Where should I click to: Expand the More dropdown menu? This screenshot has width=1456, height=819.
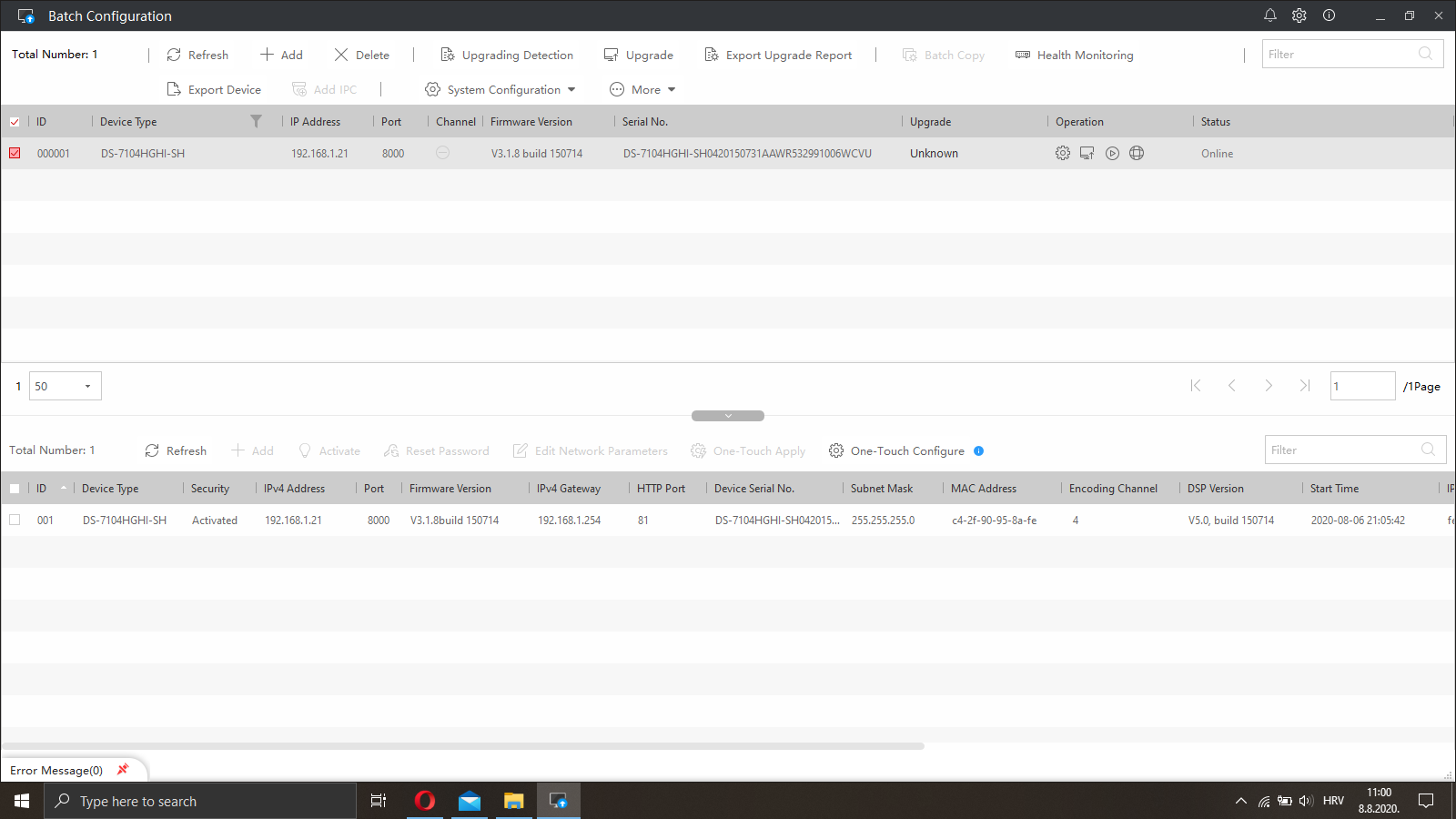coord(643,89)
